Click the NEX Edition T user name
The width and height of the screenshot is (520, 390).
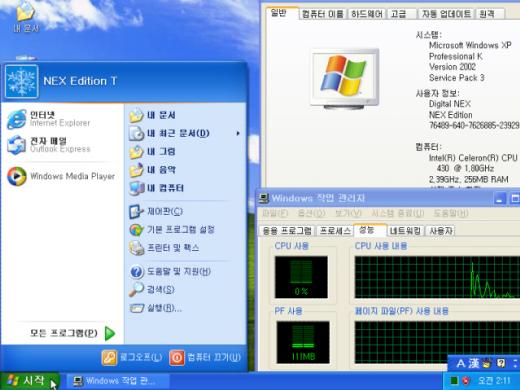[x=80, y=81]
